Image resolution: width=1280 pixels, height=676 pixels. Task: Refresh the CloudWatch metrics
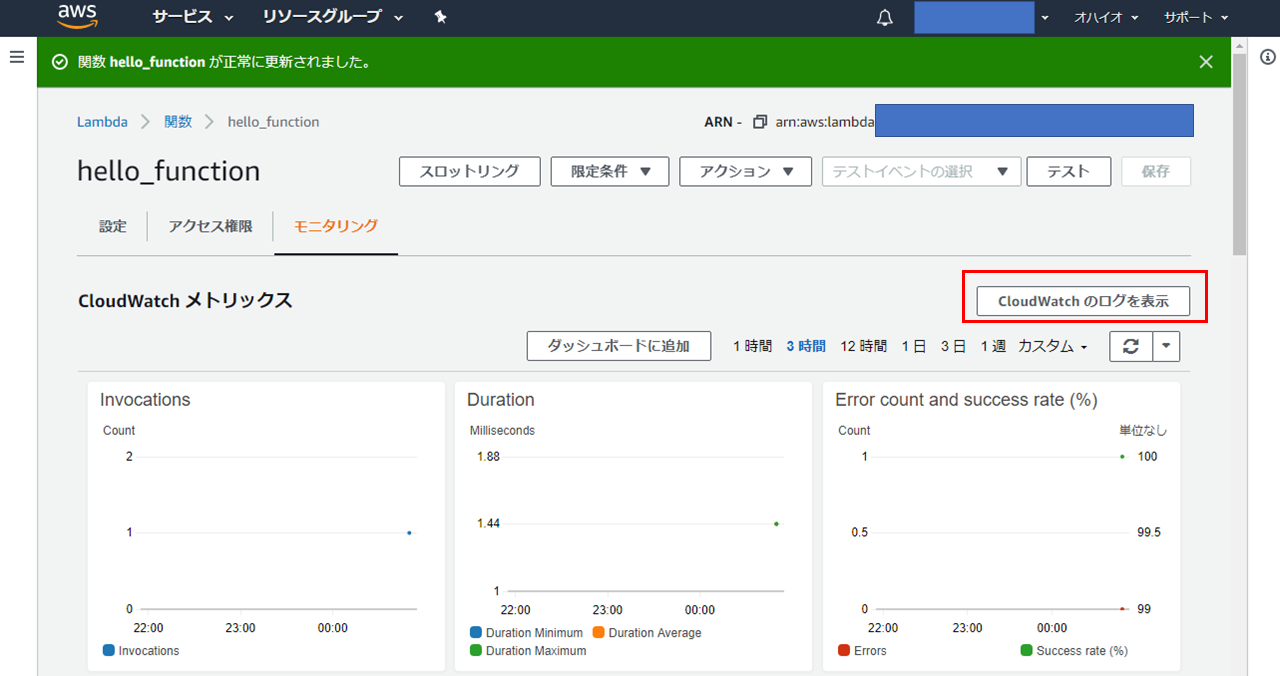[x=1131, y=346]
